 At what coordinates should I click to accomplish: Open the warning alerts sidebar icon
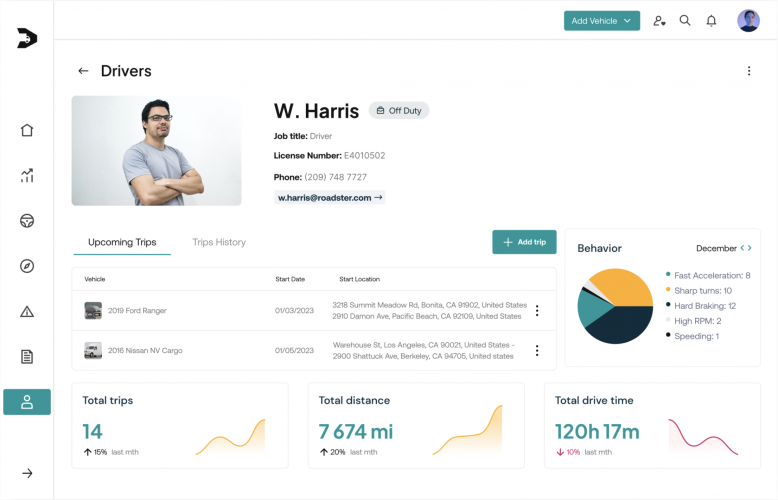[27, 312]
